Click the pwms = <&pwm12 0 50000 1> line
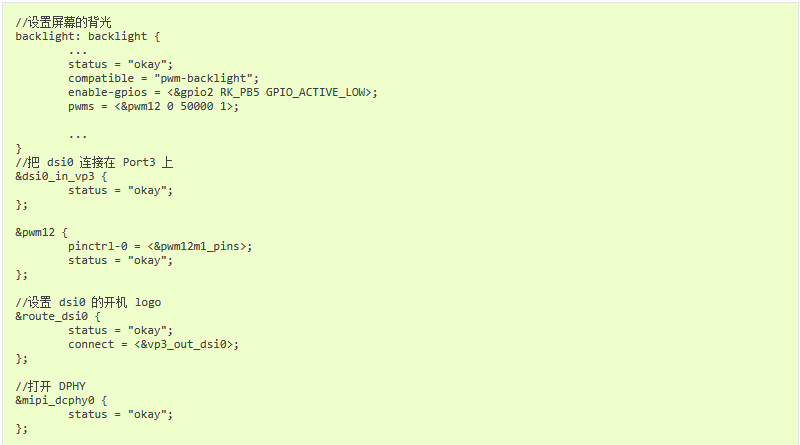 pyautogui.click(x=153, y=107)
